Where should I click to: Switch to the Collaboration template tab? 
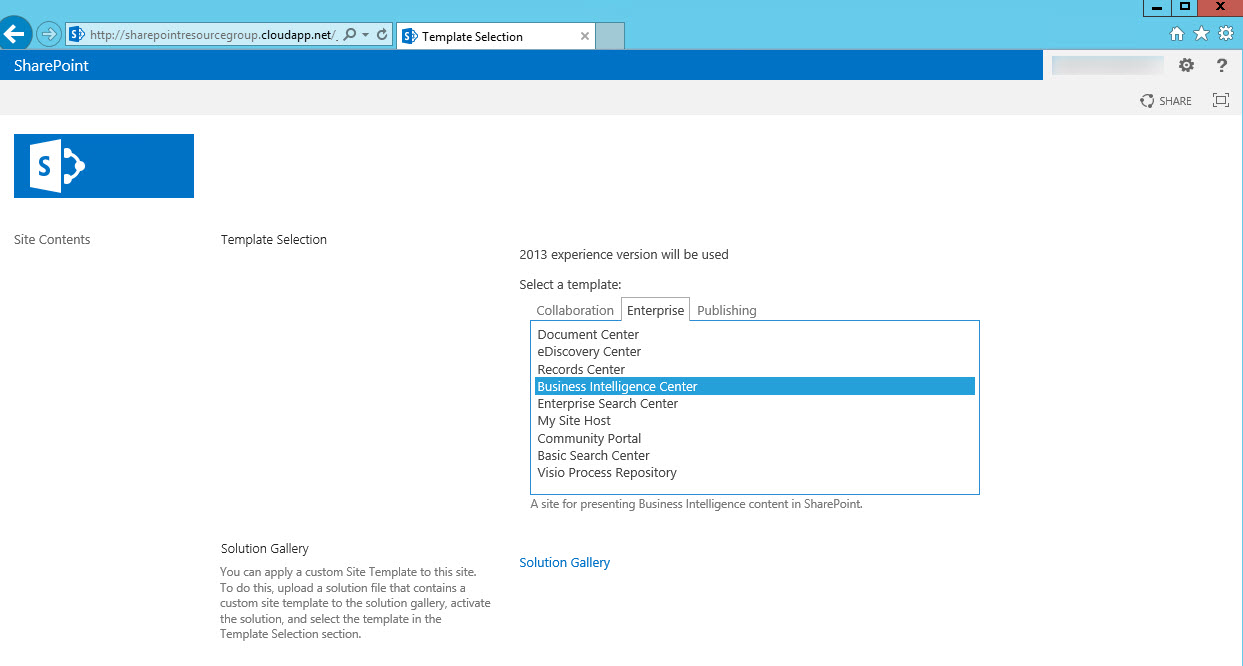(x=575, y=310)
